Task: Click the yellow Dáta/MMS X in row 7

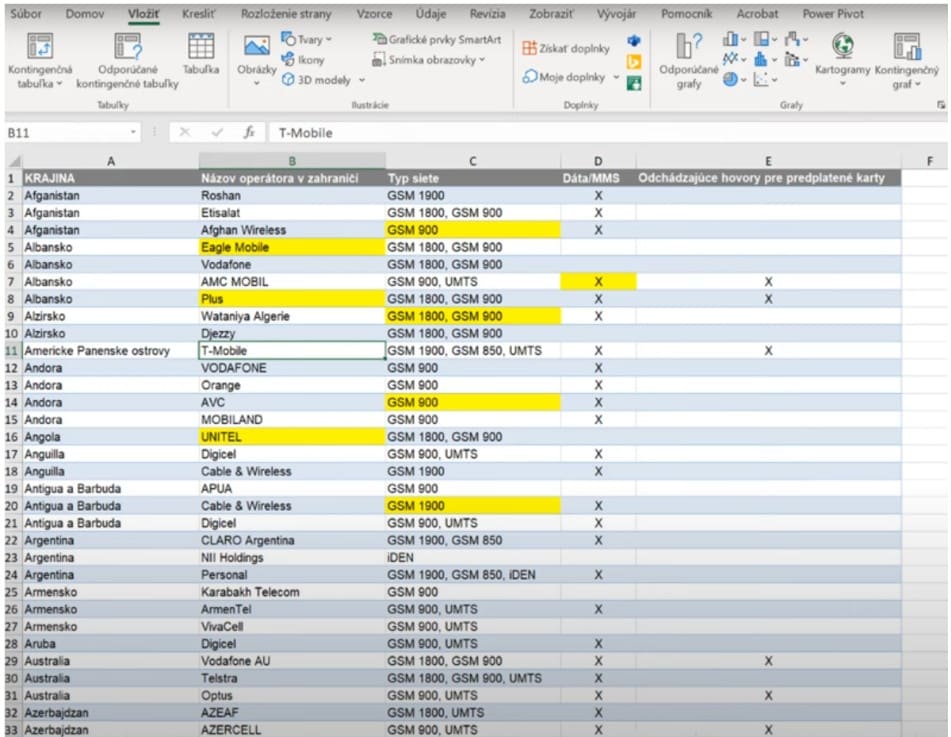Action: 598,282
